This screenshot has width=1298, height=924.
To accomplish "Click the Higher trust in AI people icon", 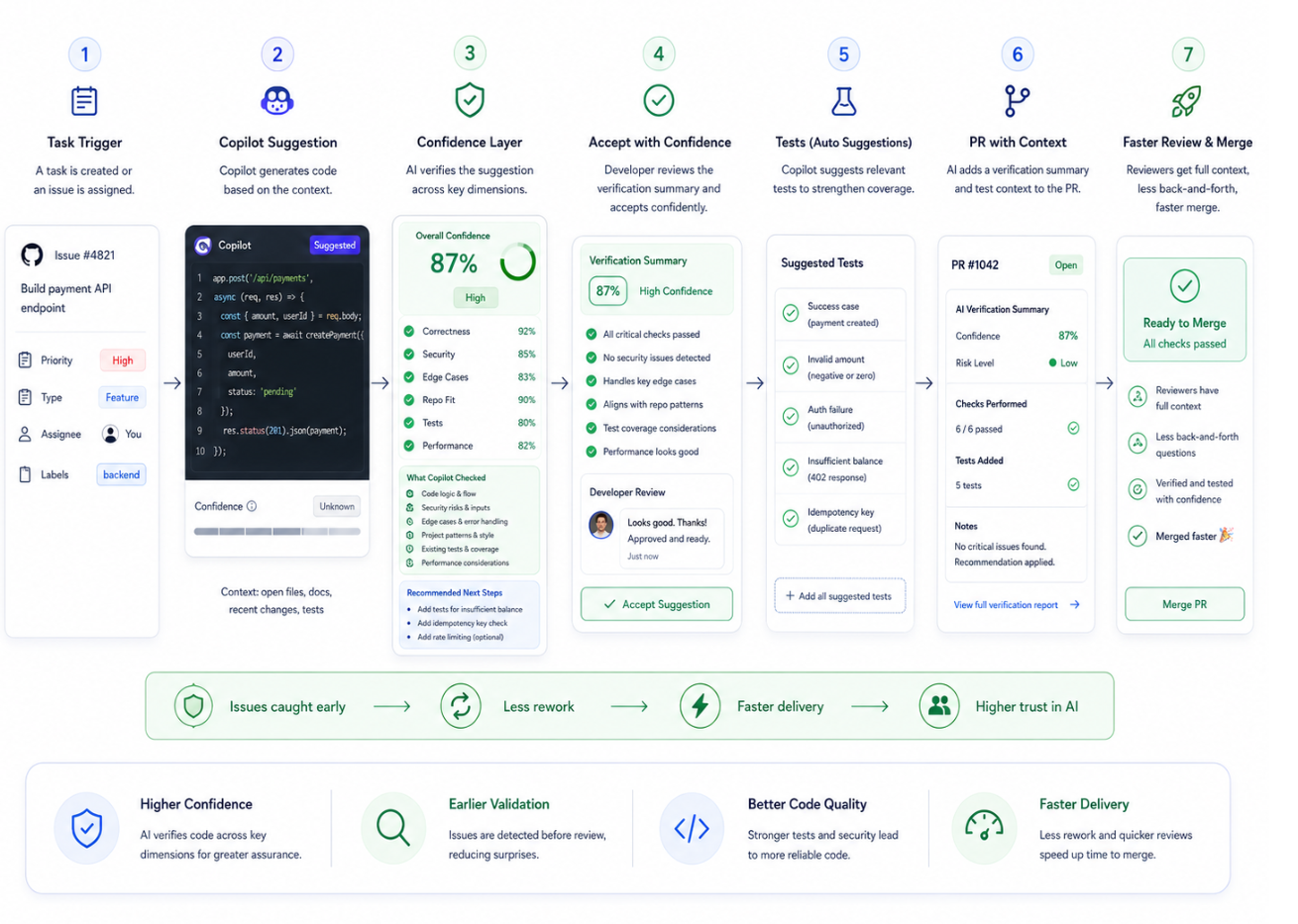I will click(x=939, y=706).
